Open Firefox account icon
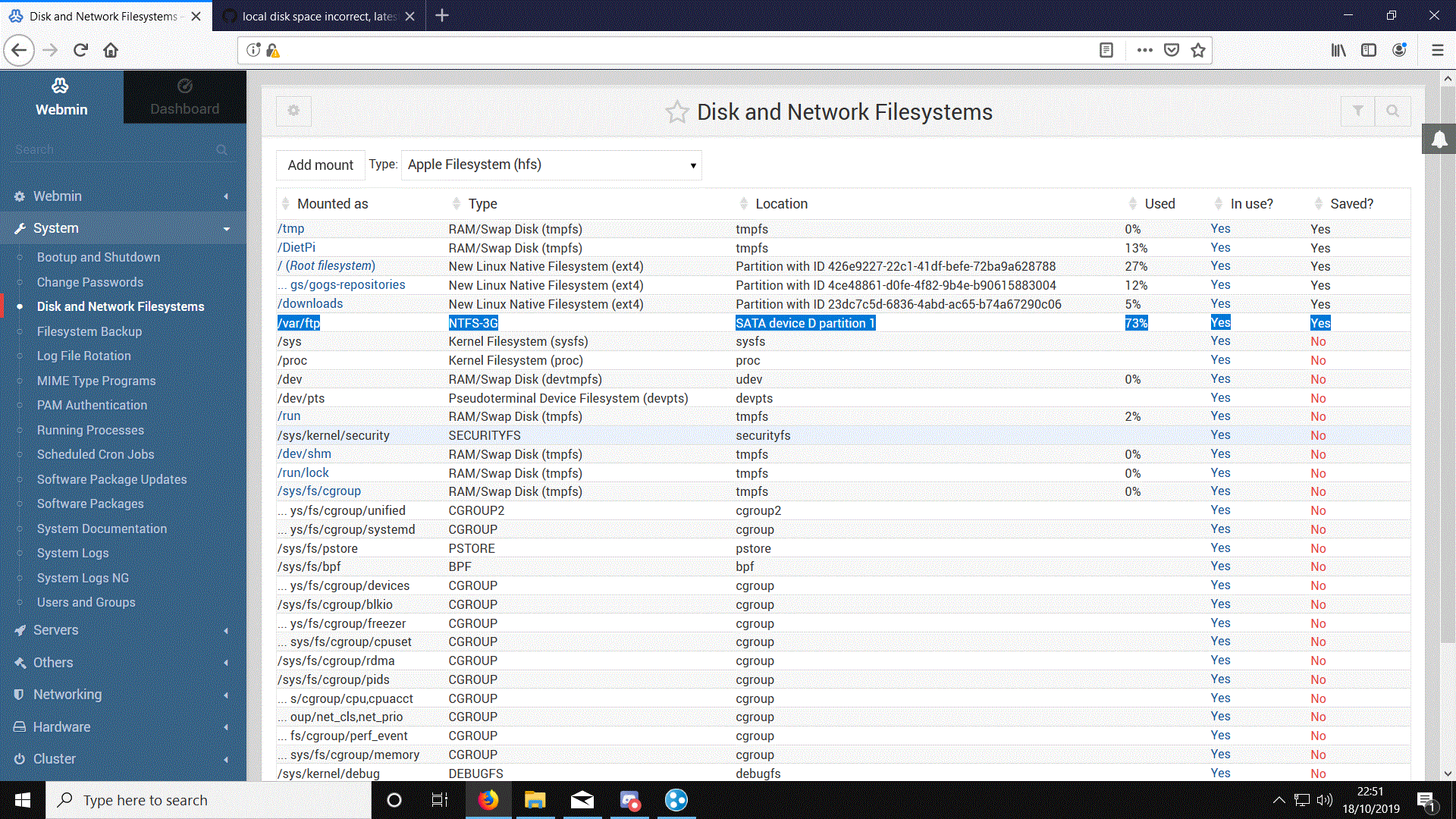 pos(1399,50)
